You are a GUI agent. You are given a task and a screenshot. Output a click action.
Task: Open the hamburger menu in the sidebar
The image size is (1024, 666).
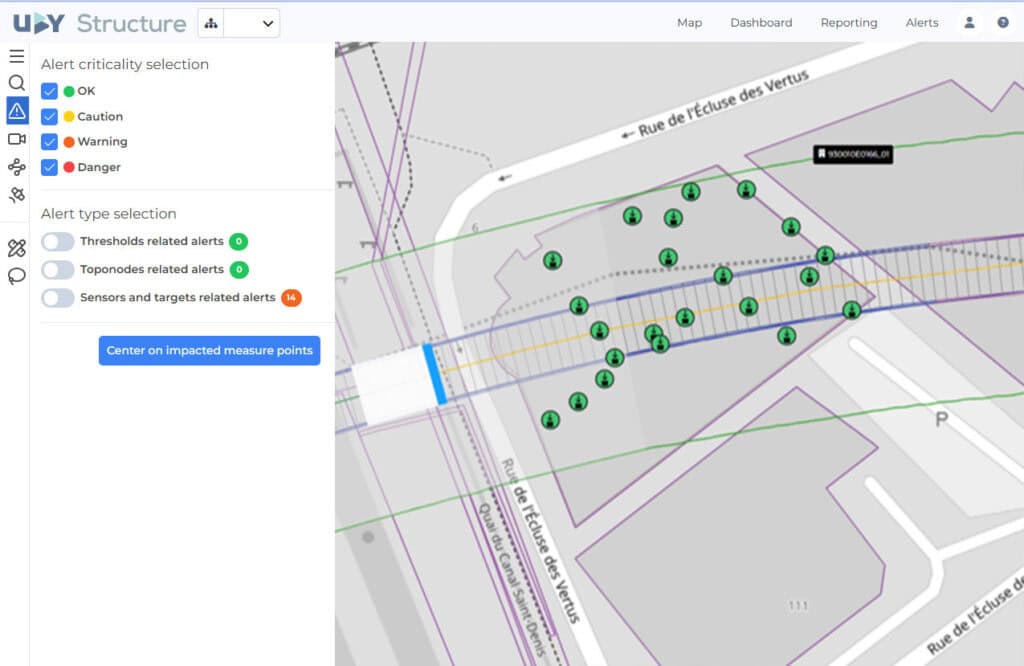pyautogui.click(x=16, y=56)
